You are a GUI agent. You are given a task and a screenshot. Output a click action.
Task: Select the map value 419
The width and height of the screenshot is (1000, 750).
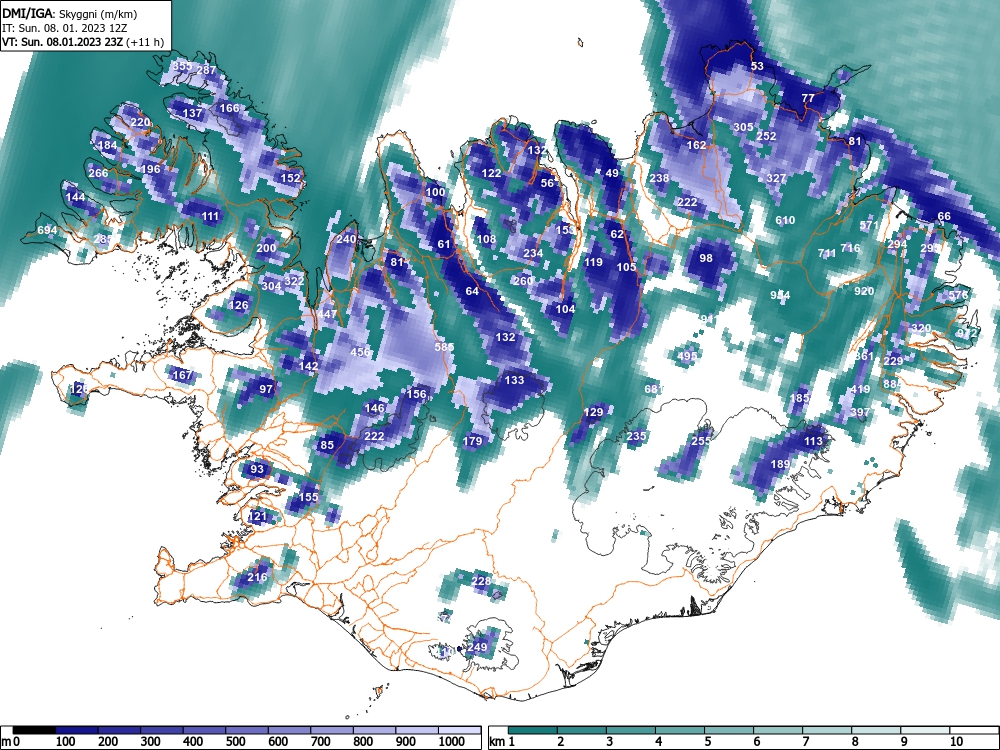pyautogui.click(x=860, y=389)
